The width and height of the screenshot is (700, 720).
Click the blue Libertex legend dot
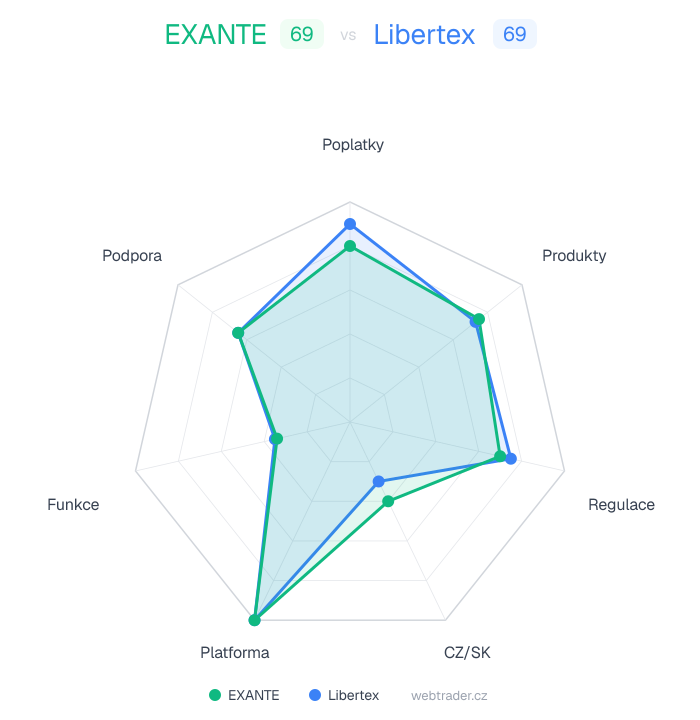(x=315, y=695)
